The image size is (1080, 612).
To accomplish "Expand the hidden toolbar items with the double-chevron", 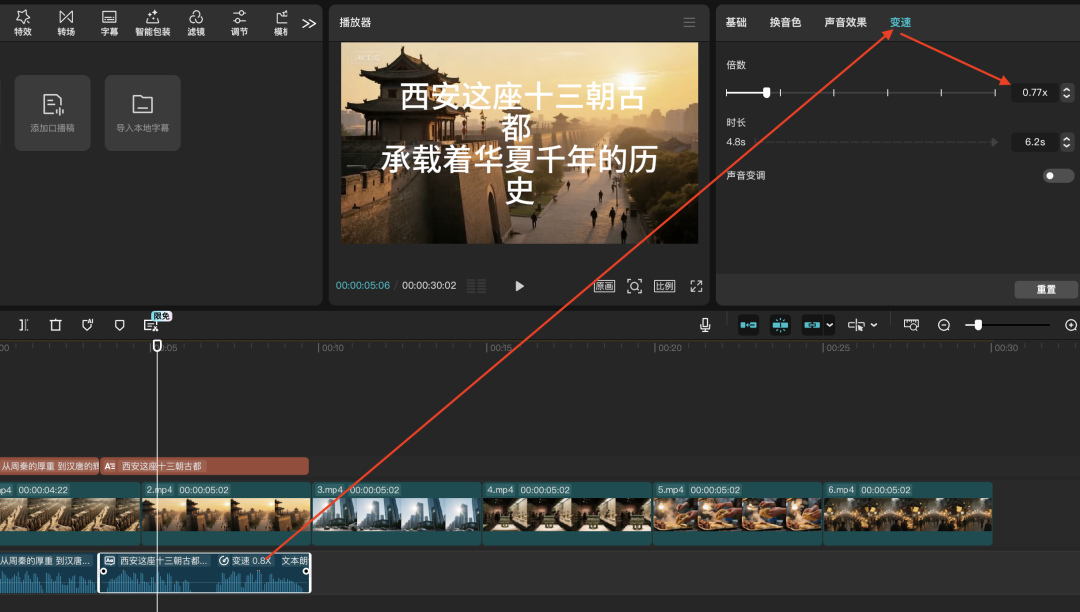I will [x=308, y=22].
